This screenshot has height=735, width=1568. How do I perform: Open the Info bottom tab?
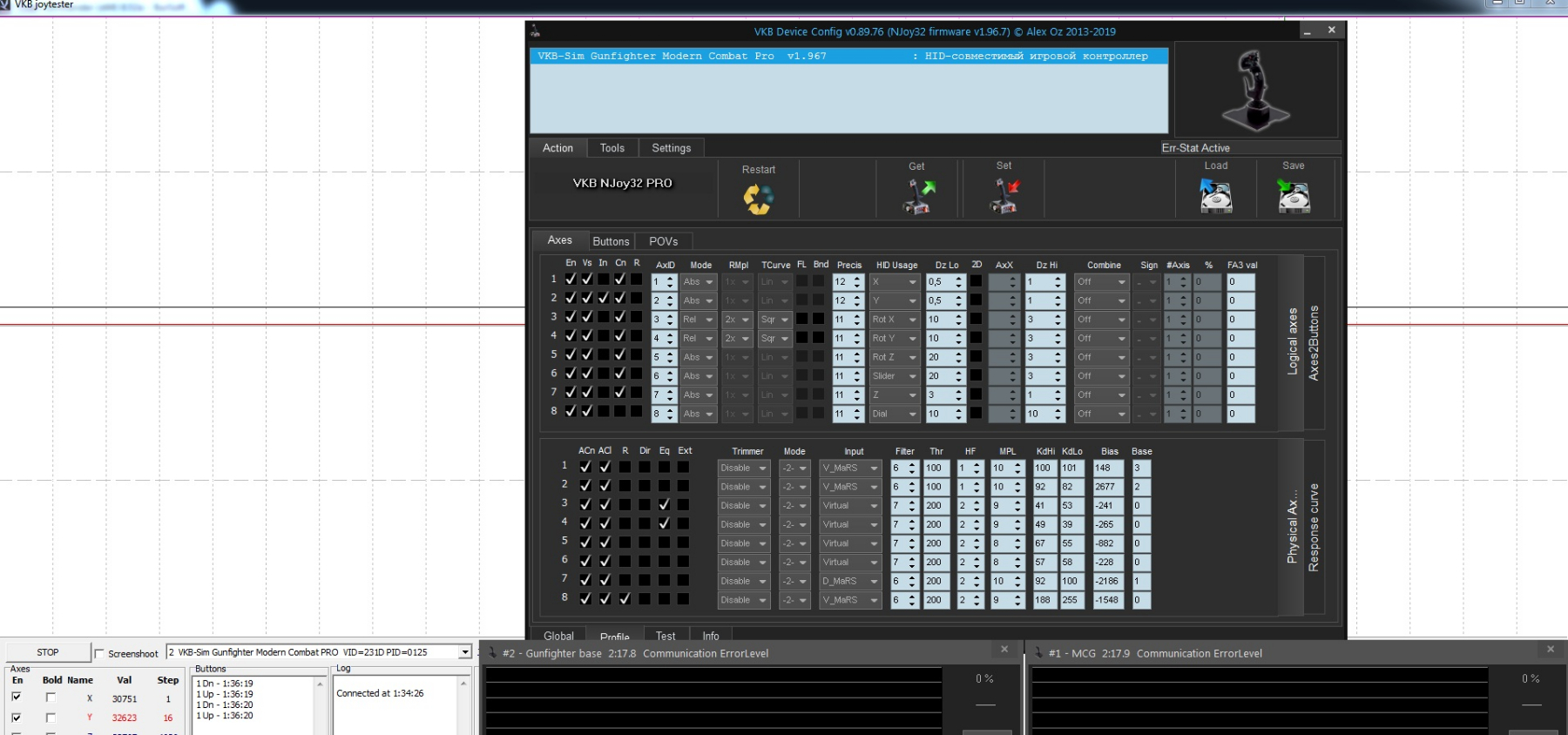[711, 636]
